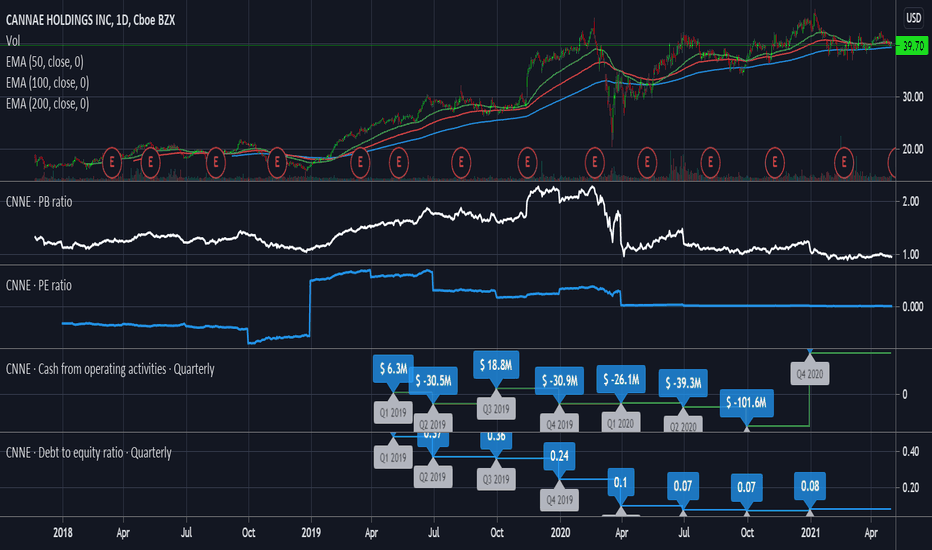932x550 pixels.
Task: Click the 2020 label on time axis
Action: coord(560,533)
